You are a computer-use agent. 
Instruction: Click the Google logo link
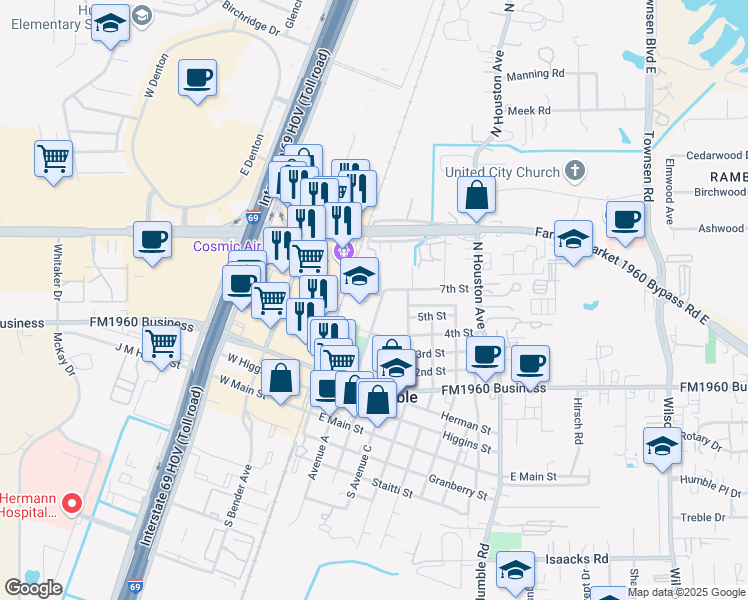[x=33, y=588]
